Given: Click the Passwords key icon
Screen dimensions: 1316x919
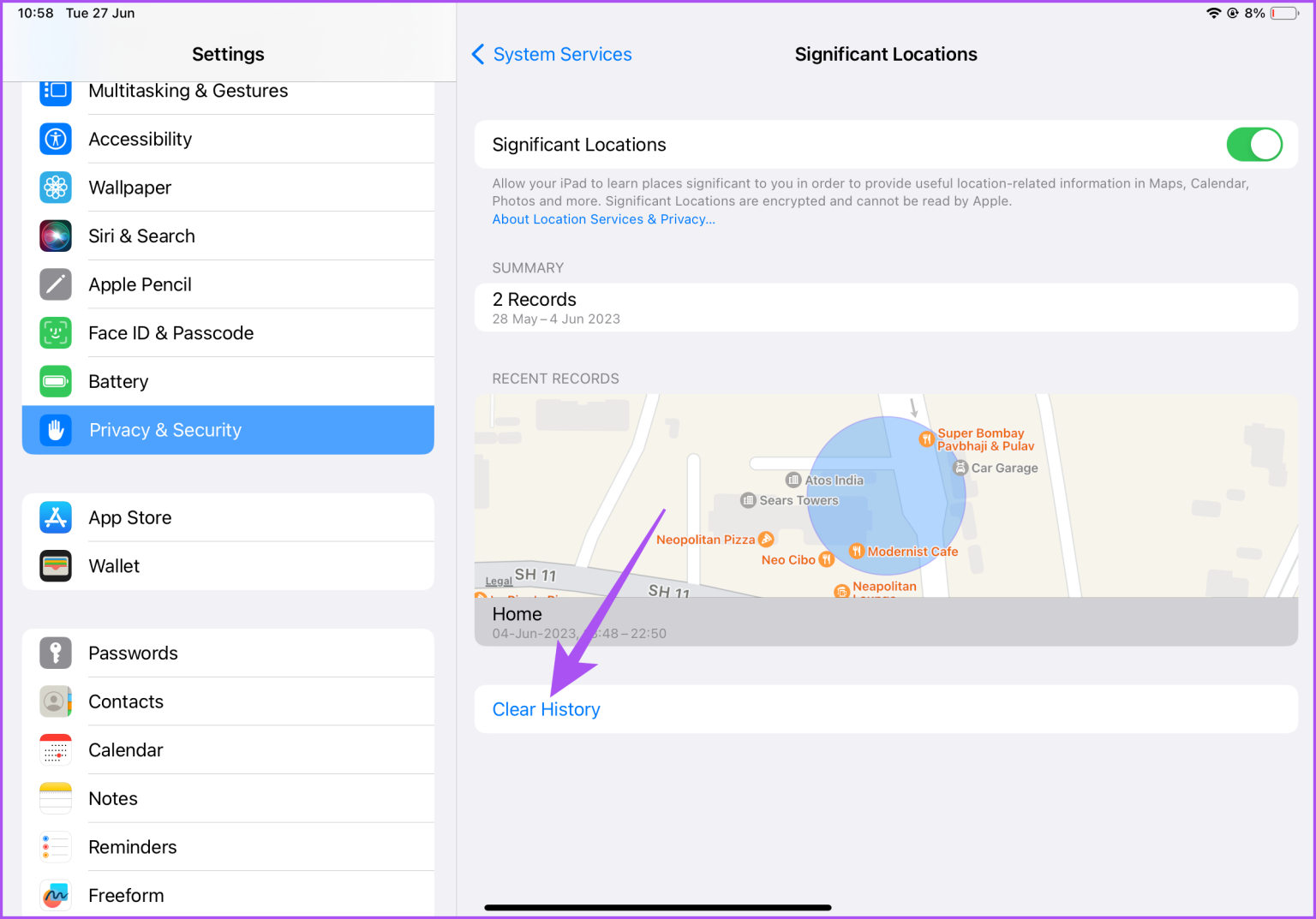Looking at the screenshot, I should pos(55,653).
